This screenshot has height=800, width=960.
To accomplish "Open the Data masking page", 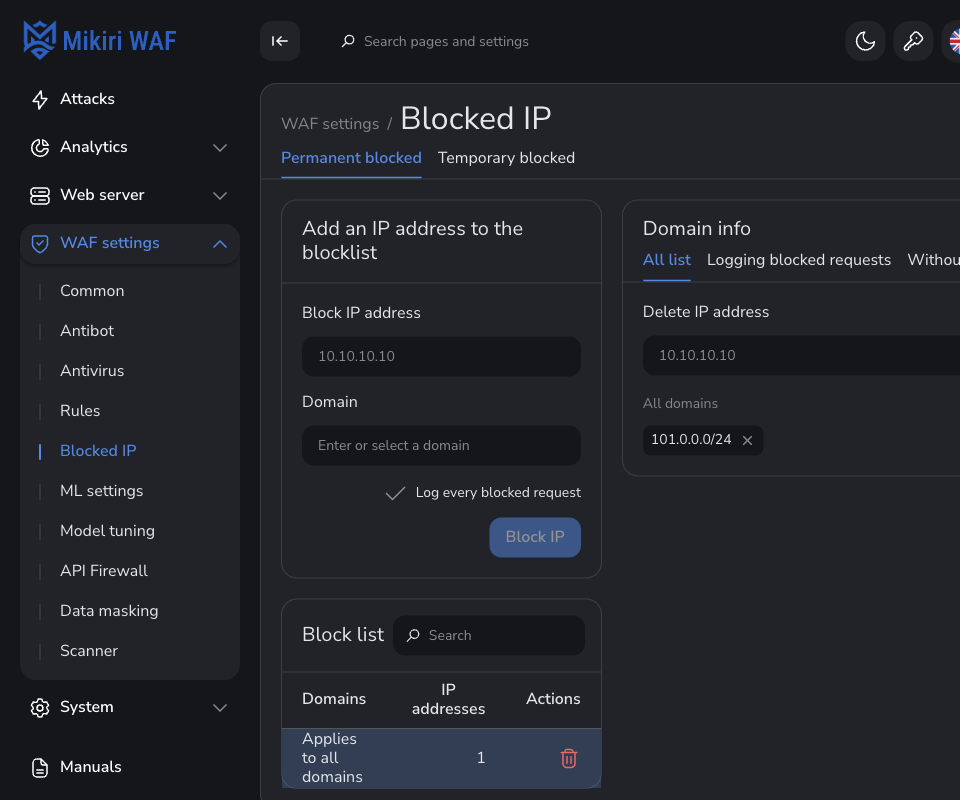I will pyautogui.click(x=109, y=611).
